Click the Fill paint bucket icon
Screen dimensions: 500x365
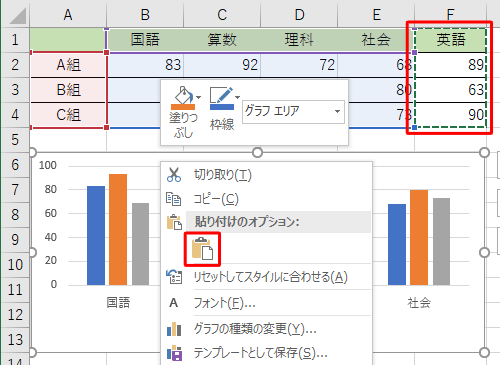point(182,97)
